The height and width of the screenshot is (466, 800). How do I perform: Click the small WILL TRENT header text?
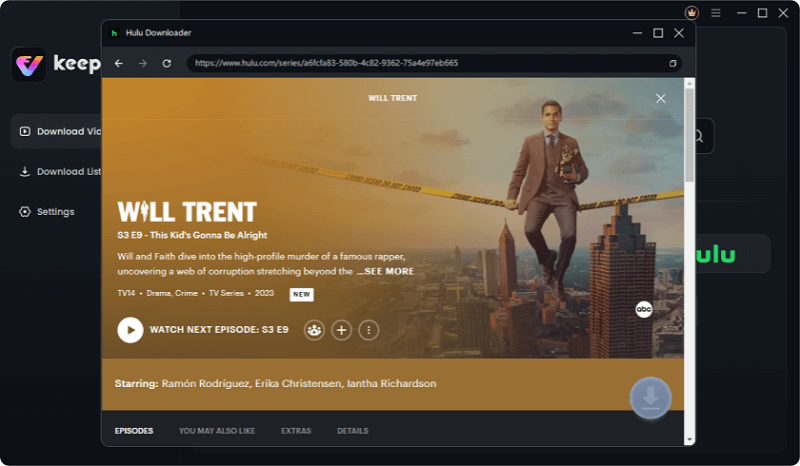click(x=393, y=98)
